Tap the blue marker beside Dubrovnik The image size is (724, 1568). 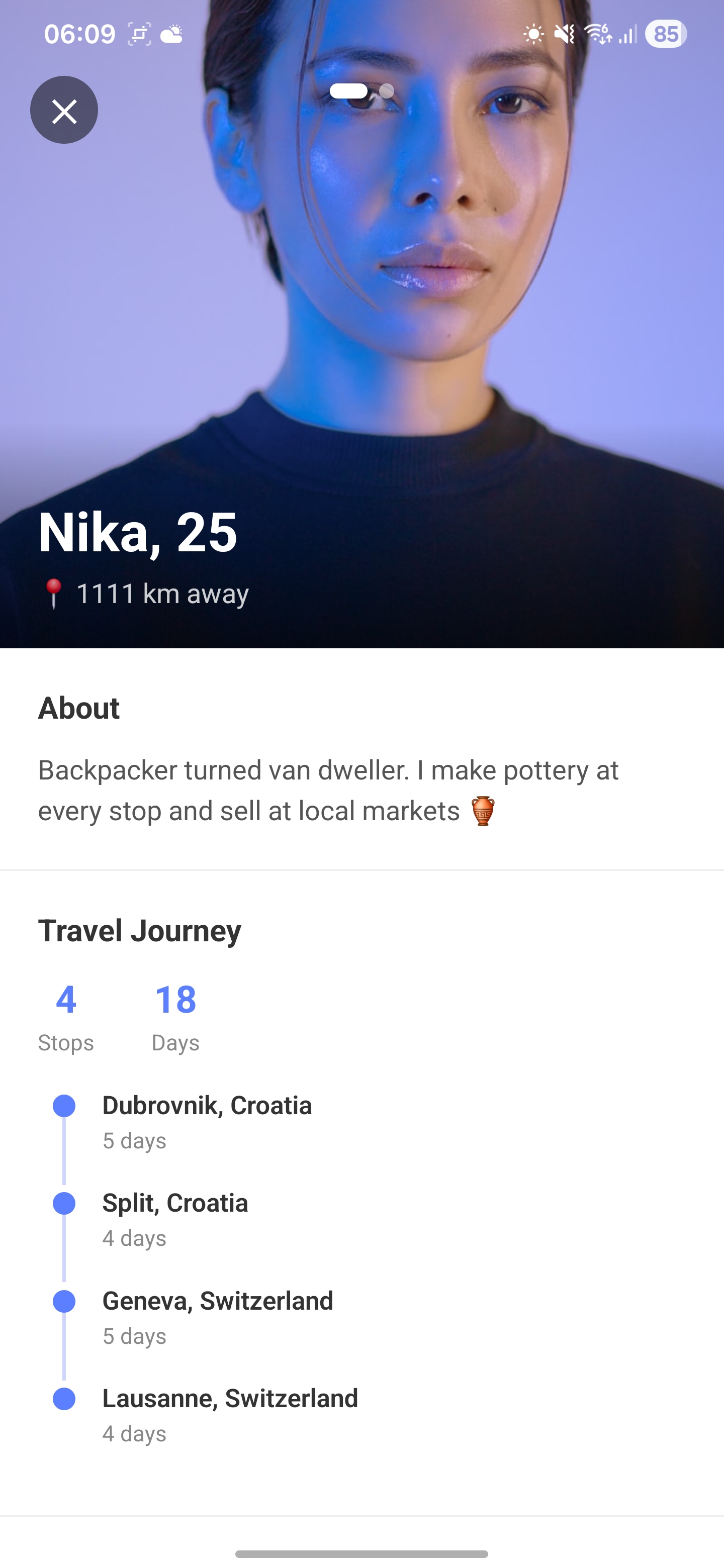pos(64,1106)
